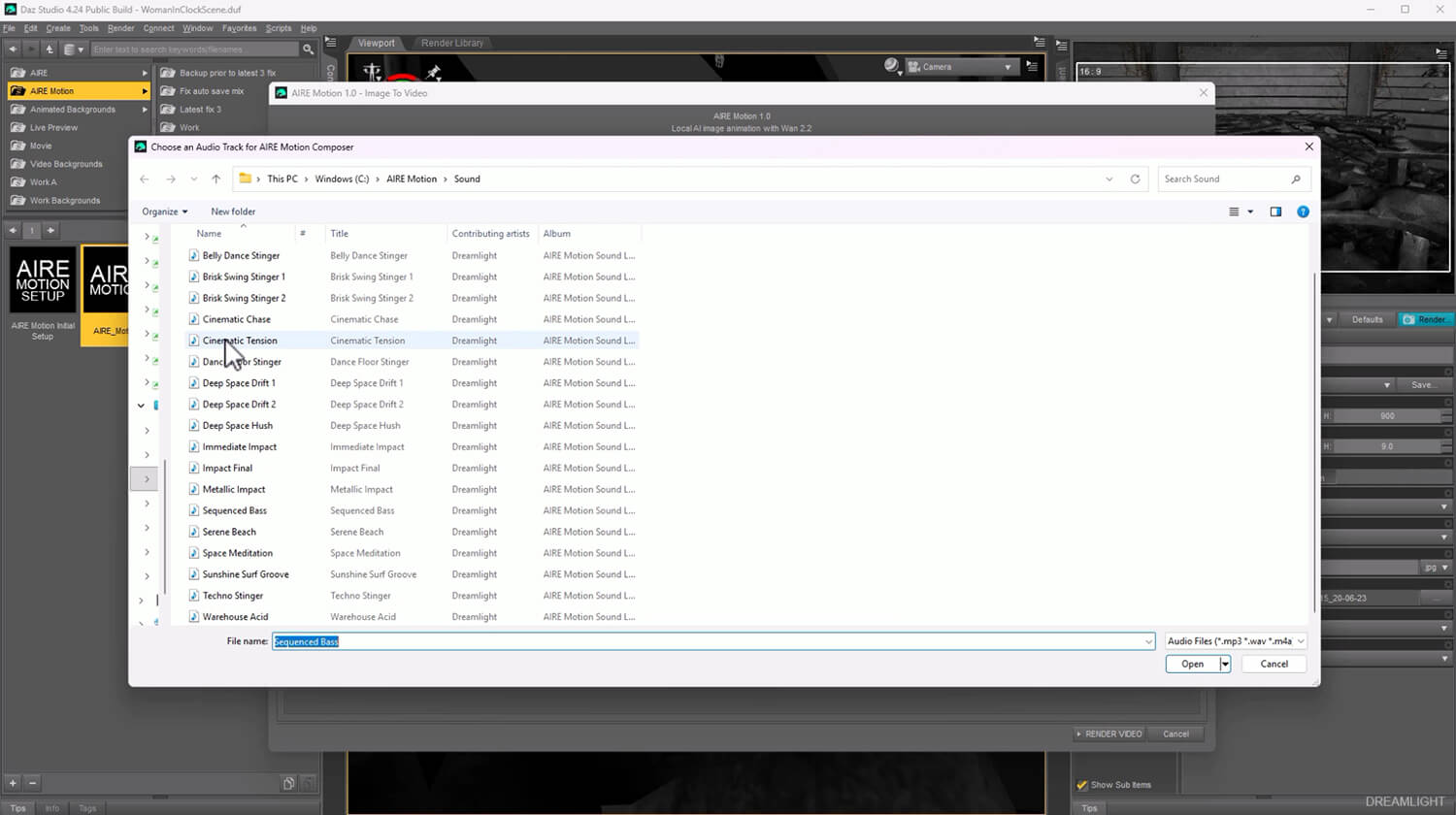Image resolution: width=1456 pixels, height=815 pixels.
Task: Open the Render menu
Action: pos(121,28)
